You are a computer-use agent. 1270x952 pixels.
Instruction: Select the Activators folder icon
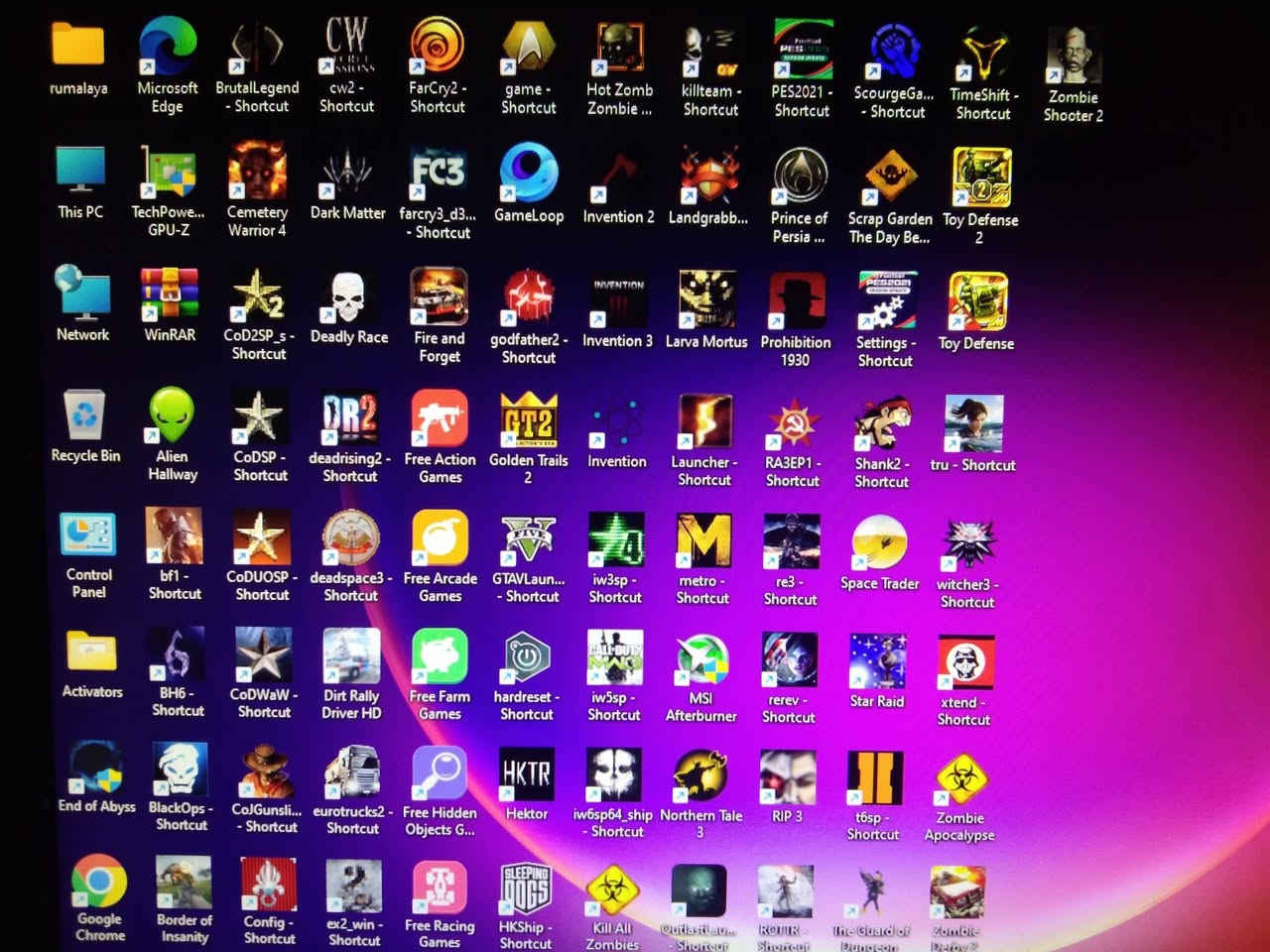click(x=92, y=654)
